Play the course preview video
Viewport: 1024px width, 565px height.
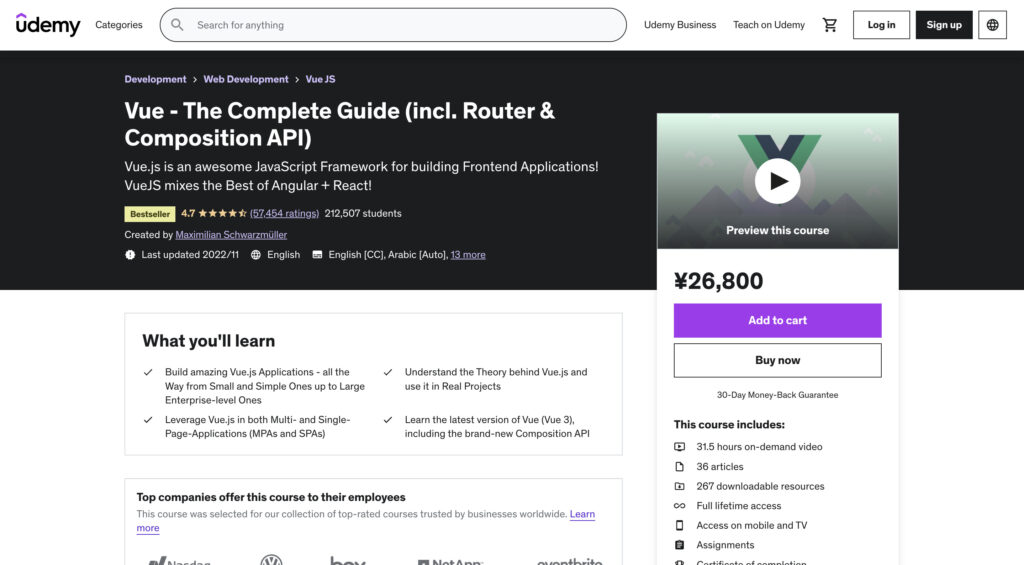(x=777, y=181)
